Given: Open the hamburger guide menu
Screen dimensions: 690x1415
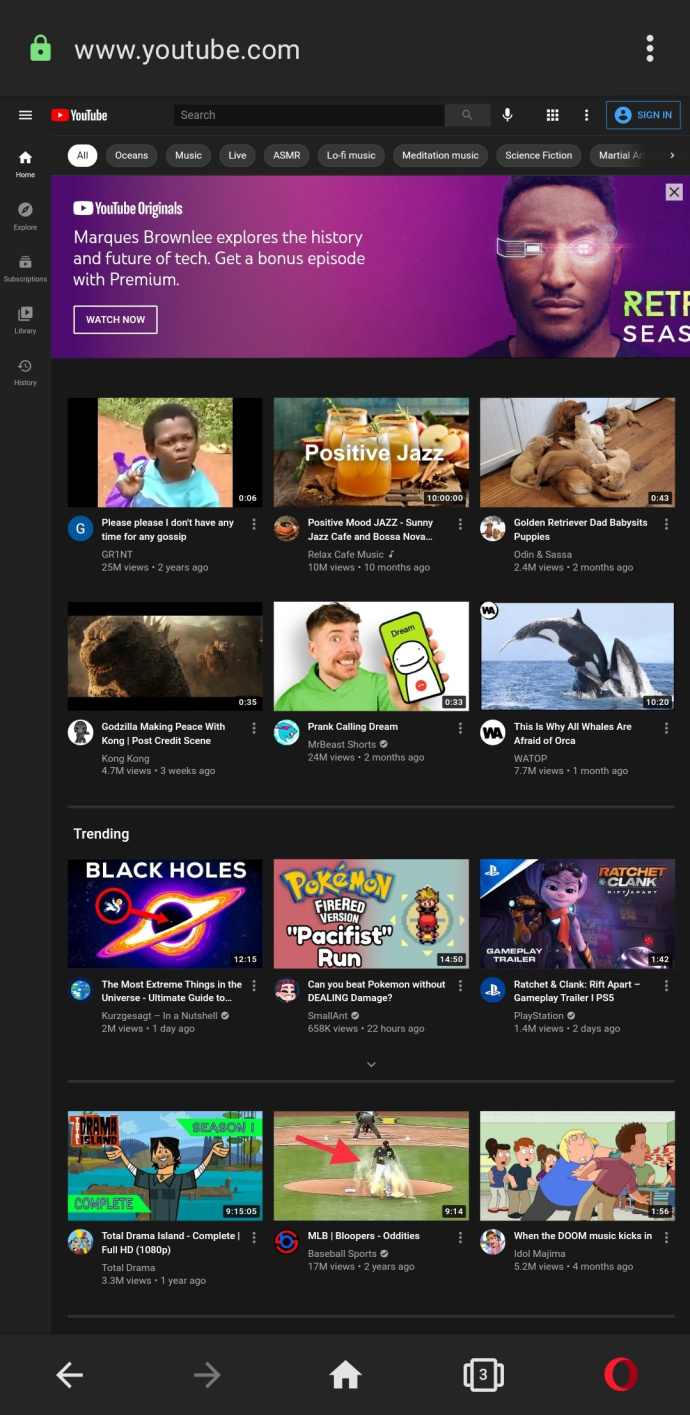Looking at the screenshot, I should pyautogui.click(x=26, y=115).
